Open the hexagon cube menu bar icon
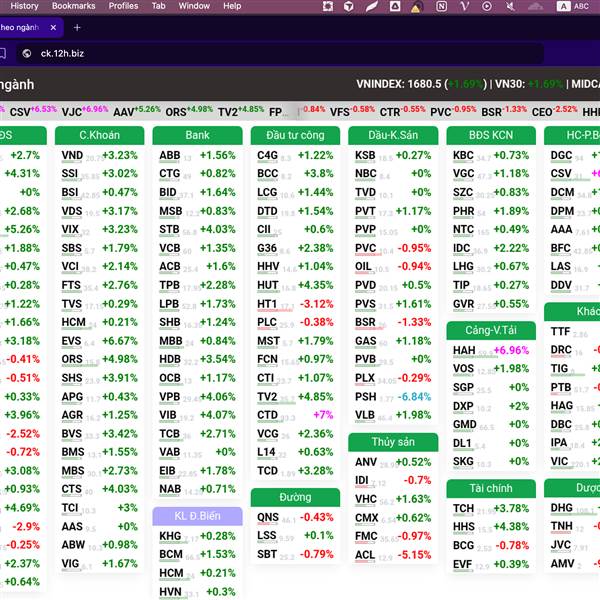Viewport: 600px width, 600px height. 349,6
